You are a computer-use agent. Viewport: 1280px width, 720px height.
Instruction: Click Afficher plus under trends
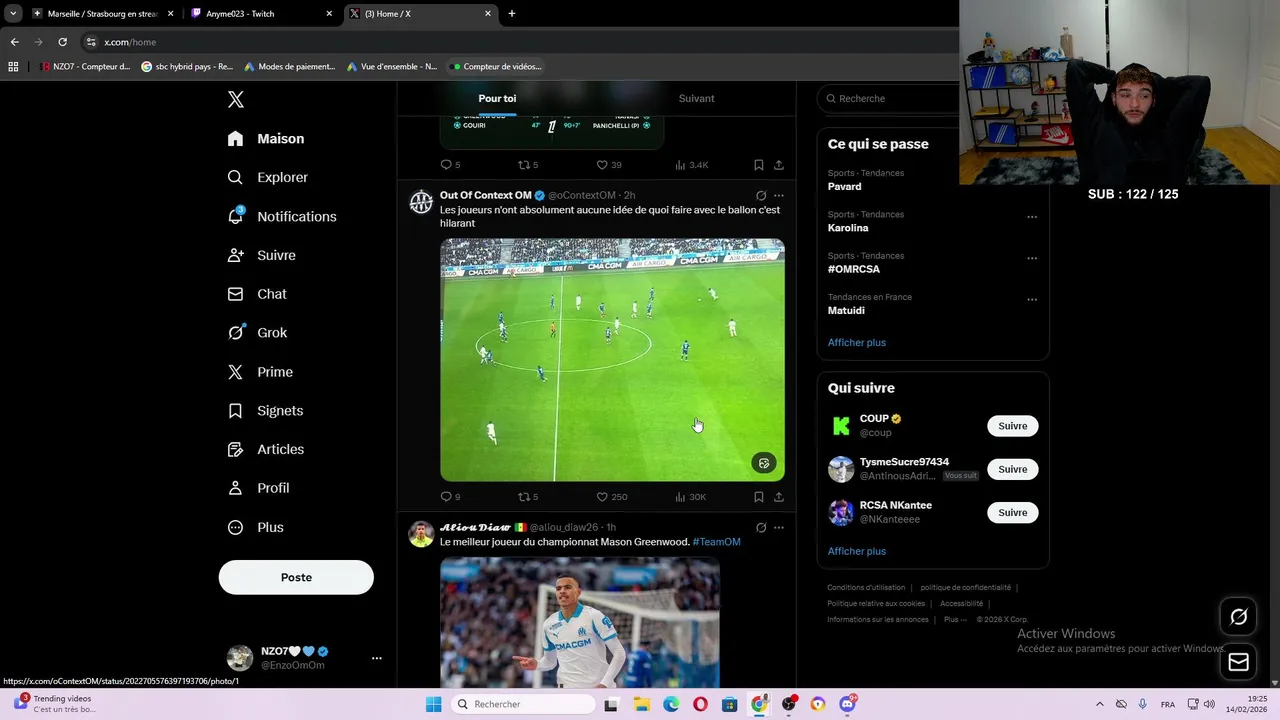[857, 342]
